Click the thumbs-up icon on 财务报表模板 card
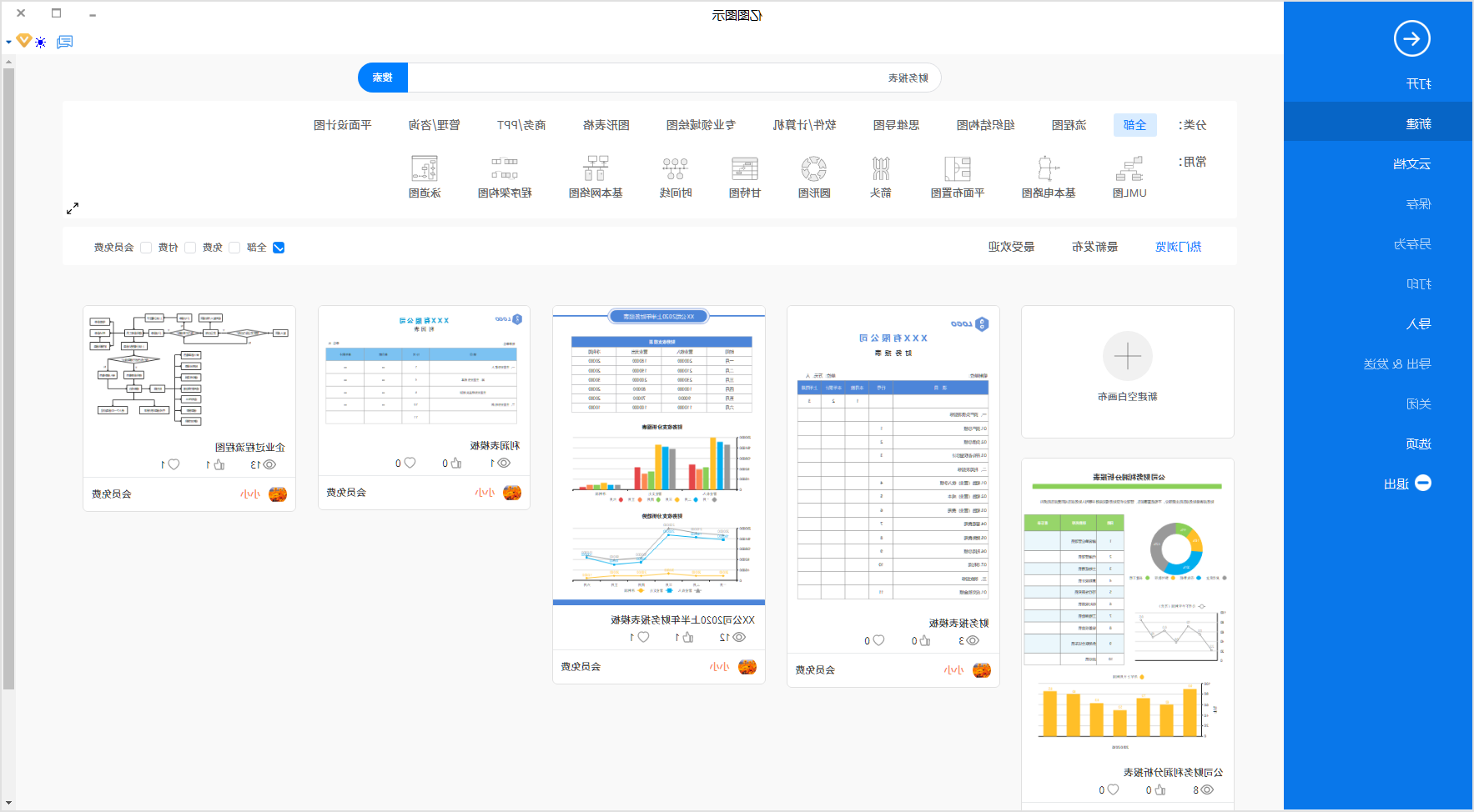This screenshot has height=812, width=1474. 924,640
